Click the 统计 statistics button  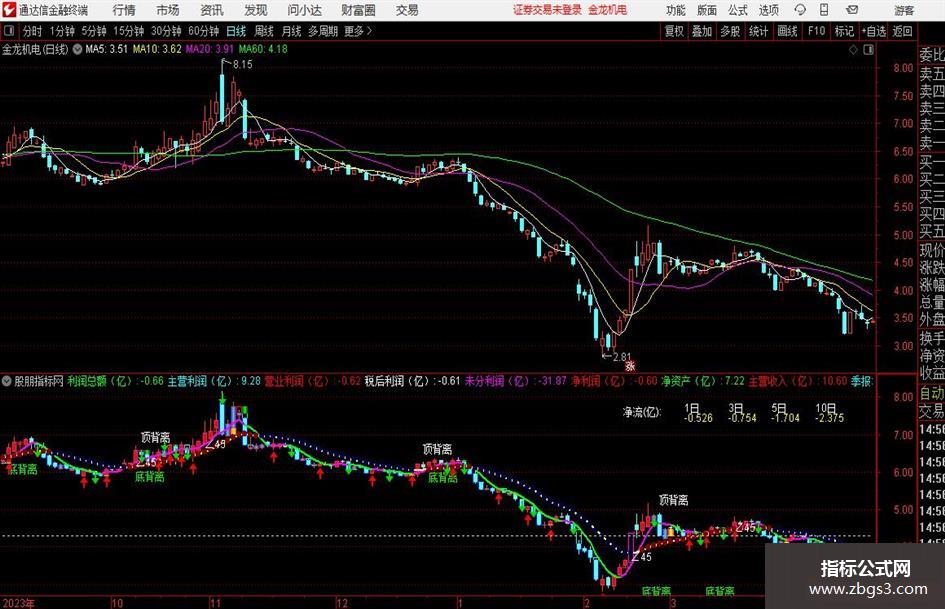pos(758,31)
